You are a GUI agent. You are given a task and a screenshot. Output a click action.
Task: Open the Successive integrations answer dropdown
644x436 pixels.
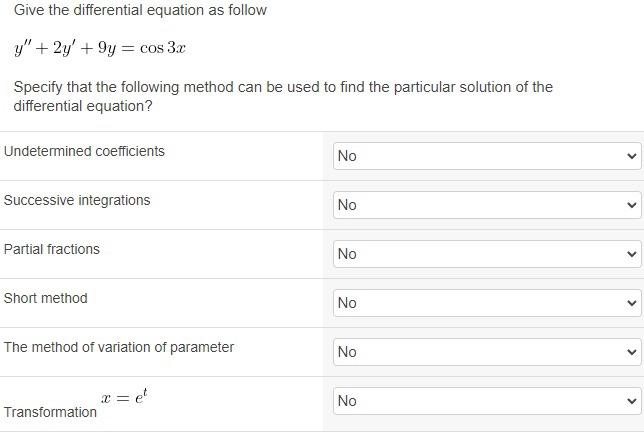click(486, 205)
